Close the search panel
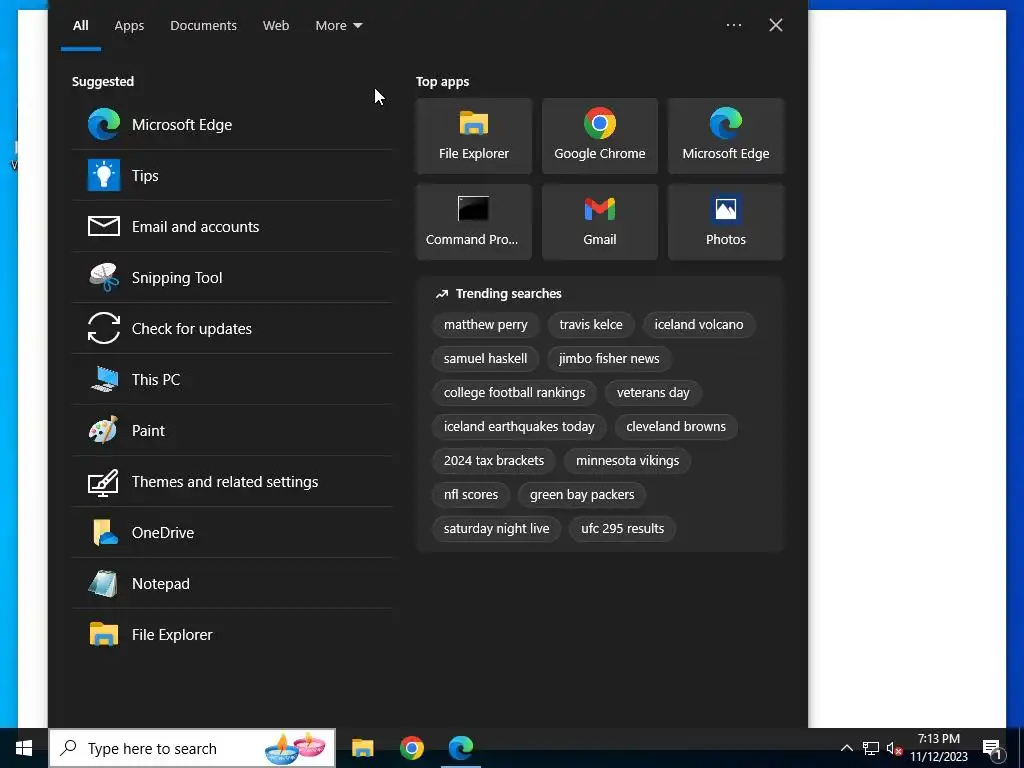This screenshot has height=768, width=1024. [775, 25]
